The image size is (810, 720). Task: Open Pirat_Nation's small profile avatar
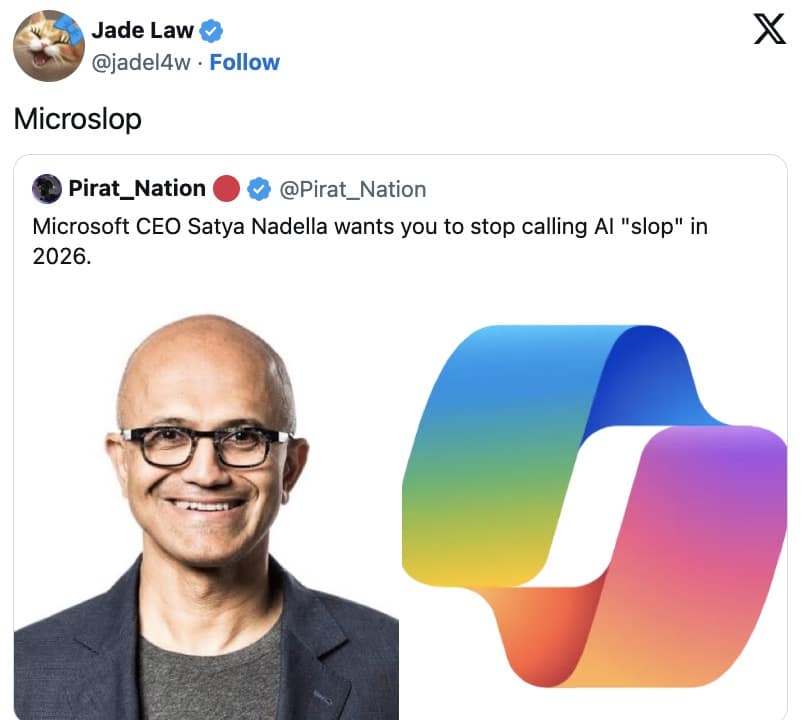(47, 189)
